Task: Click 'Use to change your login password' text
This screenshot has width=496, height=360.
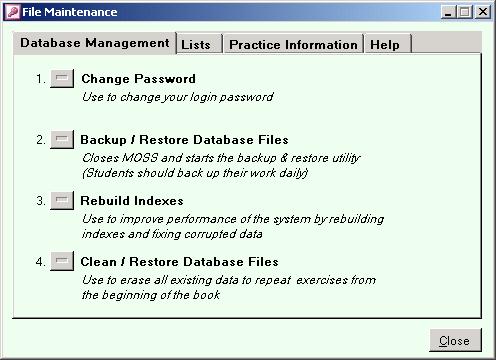Action: pyautogui.click(x=178, y=97)
